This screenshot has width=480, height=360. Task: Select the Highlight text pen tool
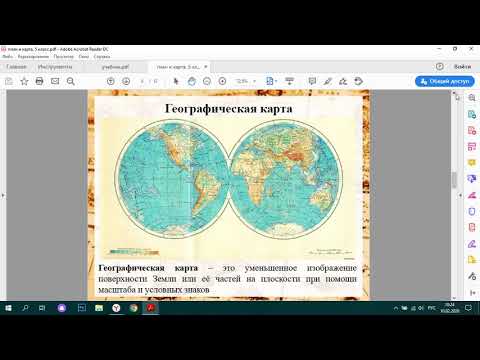point(328,81)
